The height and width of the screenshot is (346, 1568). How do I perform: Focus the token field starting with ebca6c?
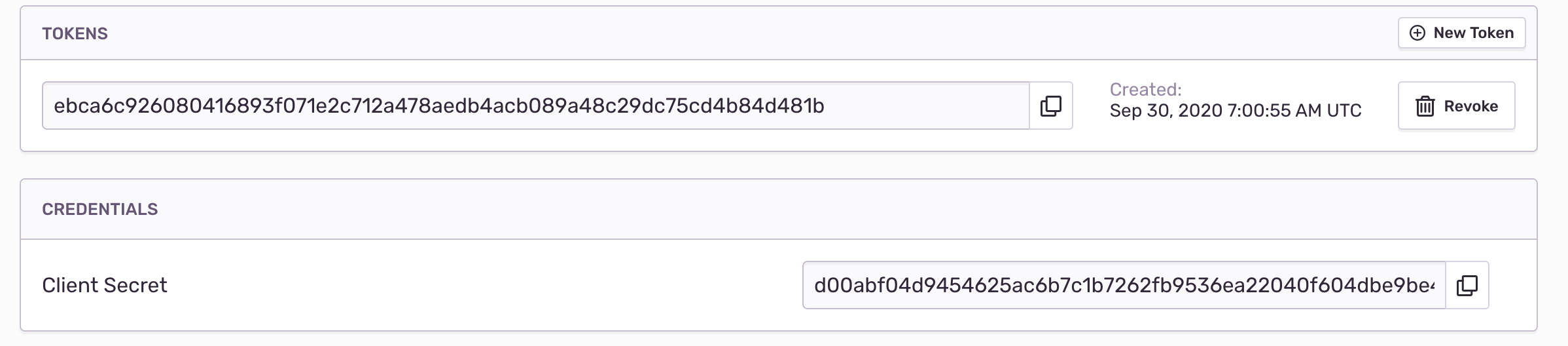(x=536, y=106)
